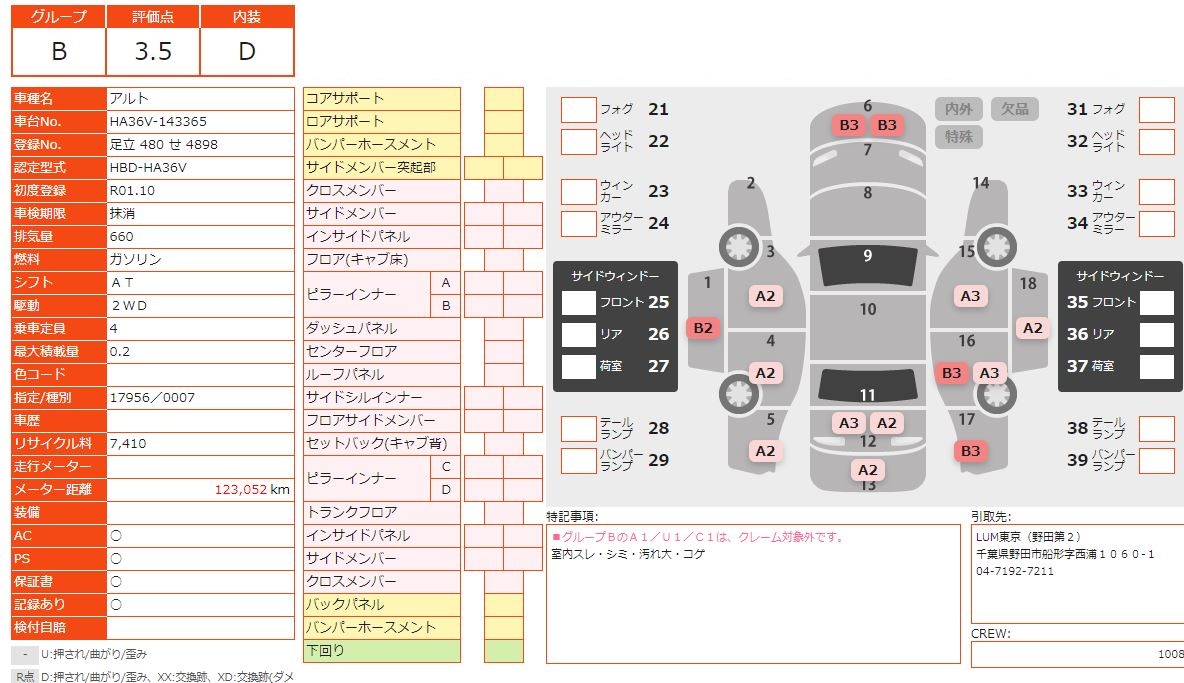Select the A2 damage marker near panel 3

click(x=765, y=296)
